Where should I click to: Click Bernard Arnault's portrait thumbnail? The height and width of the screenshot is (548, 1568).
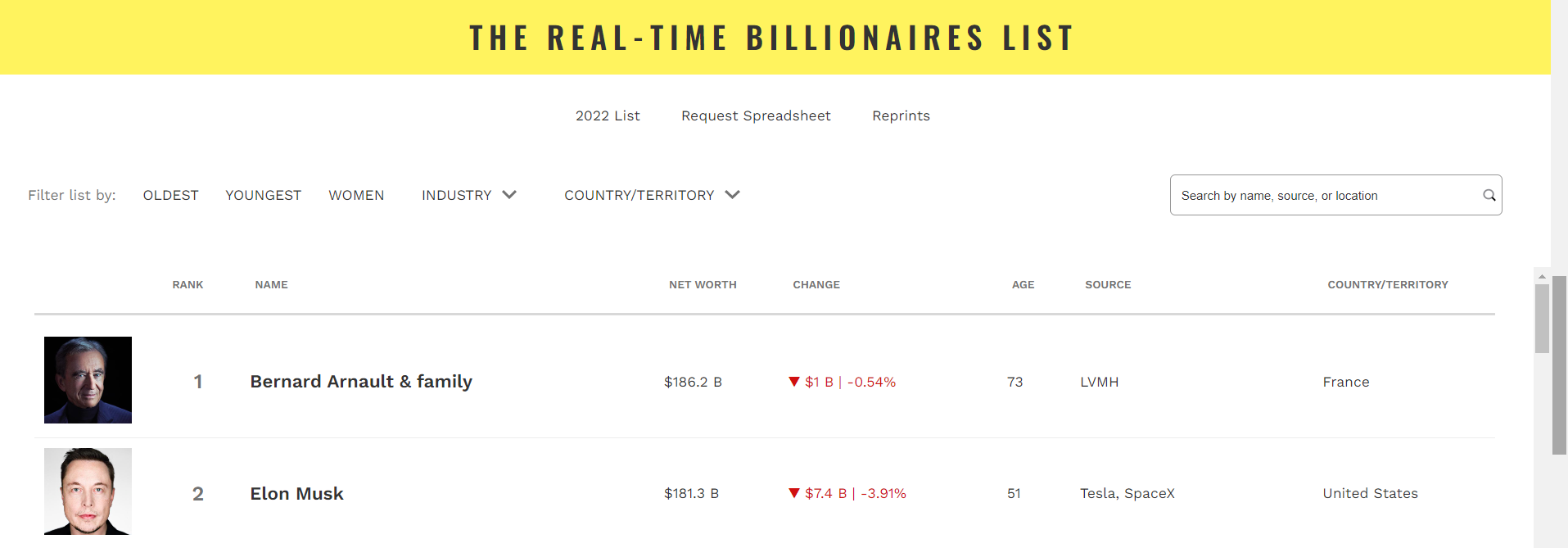[x=88, y=380]
